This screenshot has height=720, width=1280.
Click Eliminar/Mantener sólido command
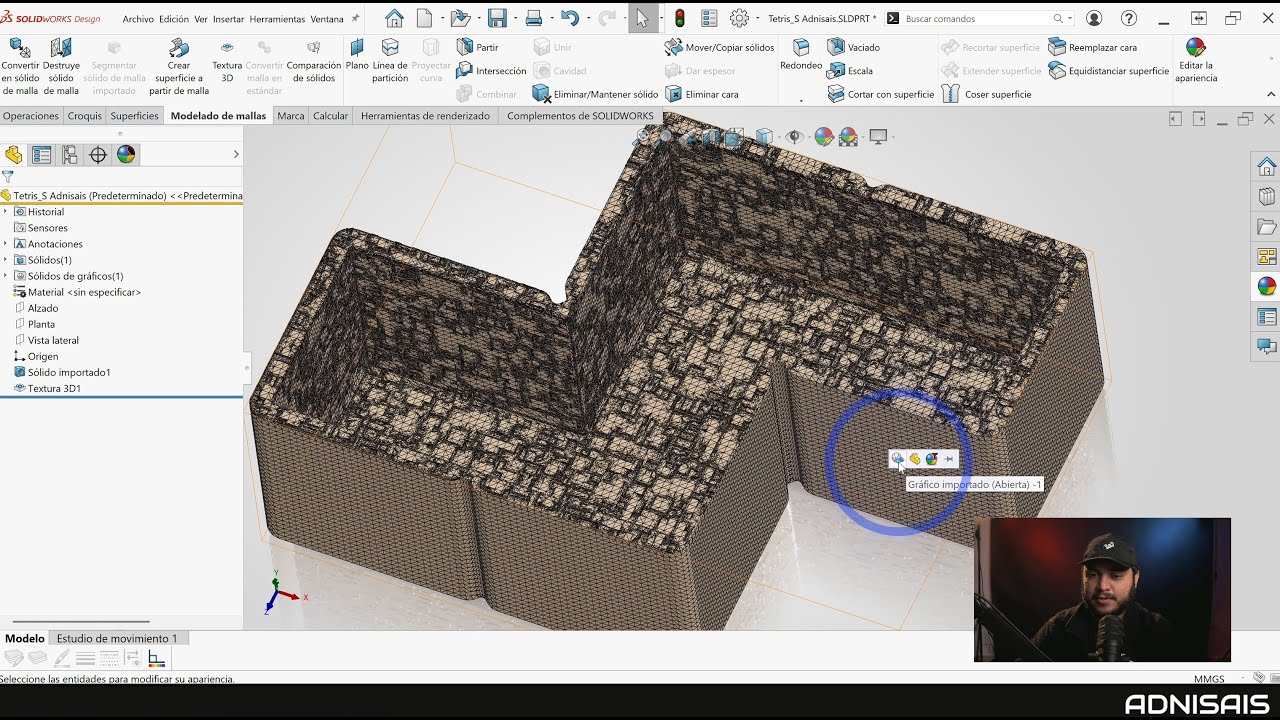click(595, 94)
